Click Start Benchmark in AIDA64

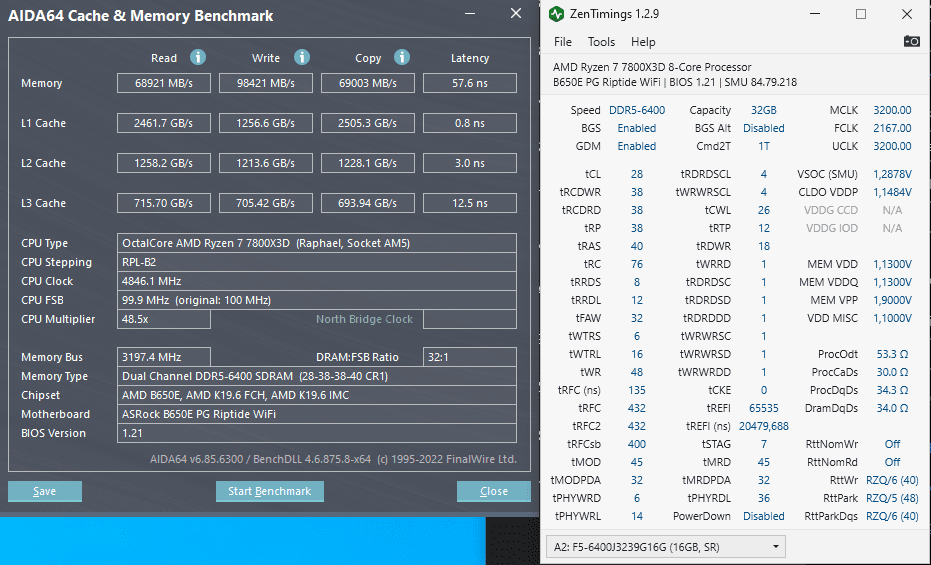tap(270, 491)
